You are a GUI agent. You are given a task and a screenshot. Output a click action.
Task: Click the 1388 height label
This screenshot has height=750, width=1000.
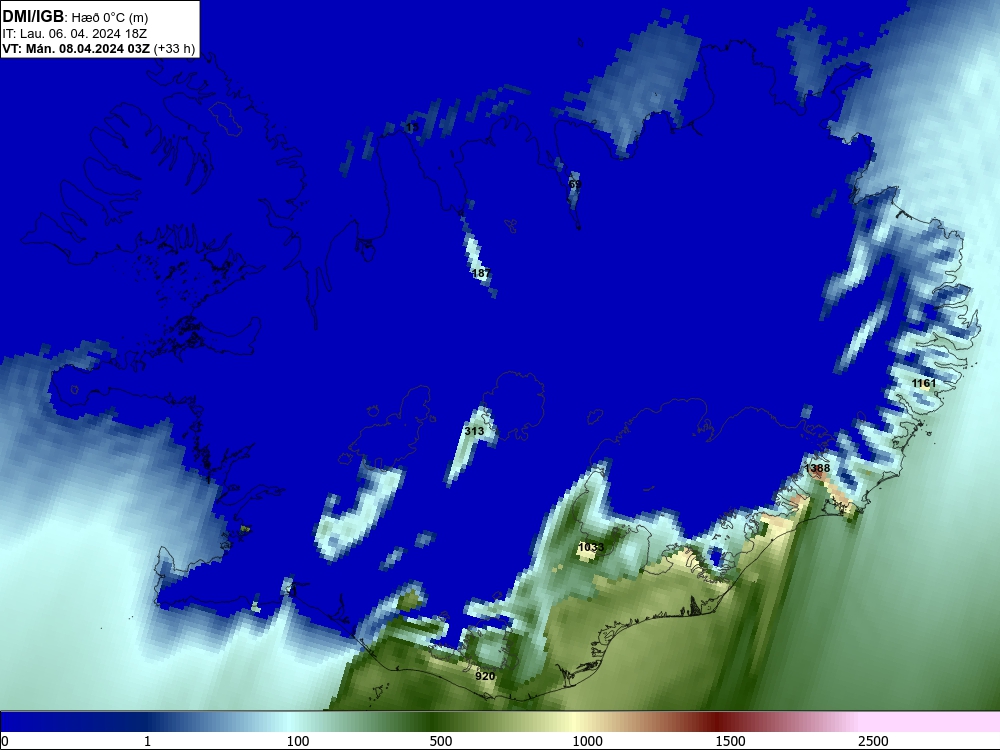(817, 468)
